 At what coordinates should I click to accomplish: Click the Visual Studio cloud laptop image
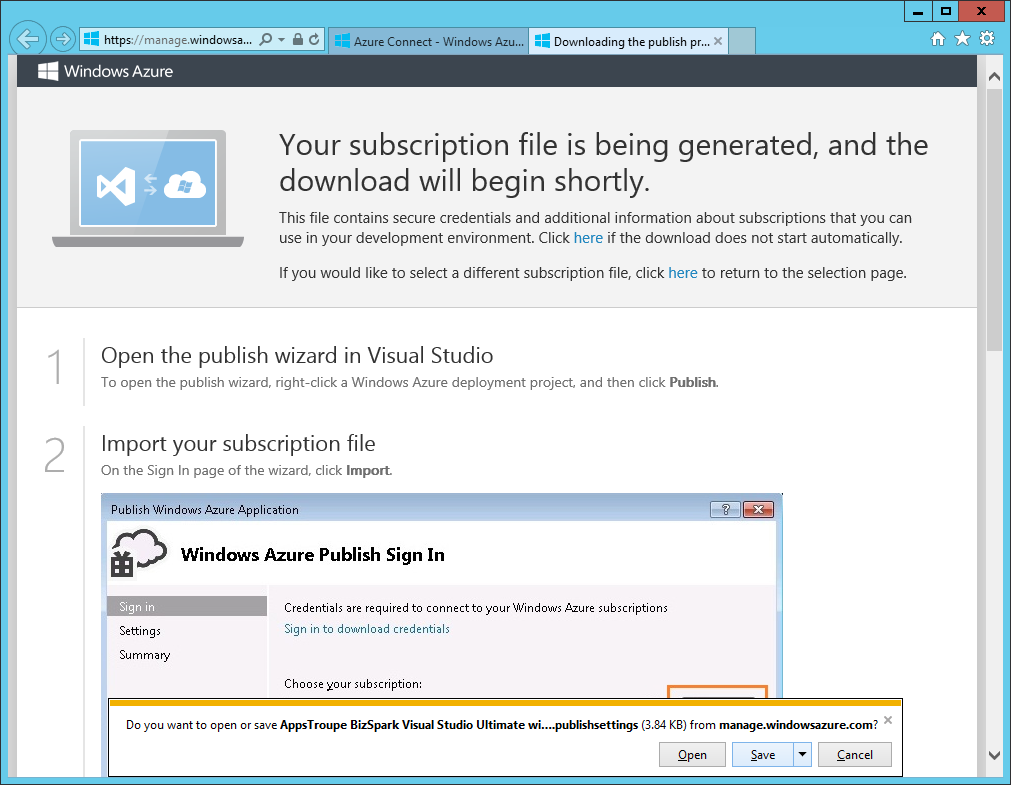point(148,188)
